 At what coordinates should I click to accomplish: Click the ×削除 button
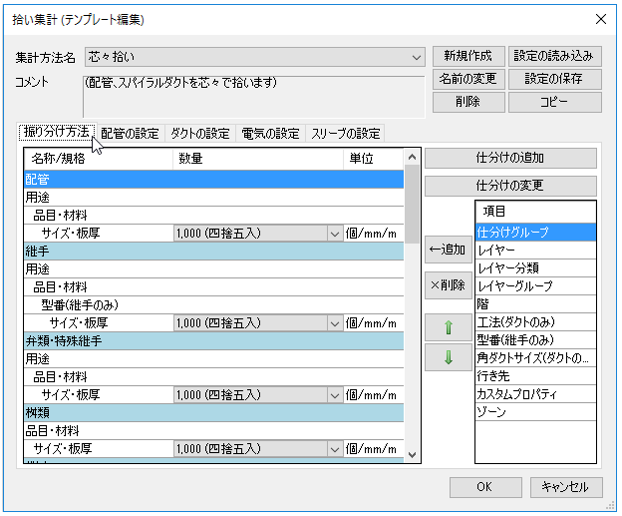pos(448,285)
